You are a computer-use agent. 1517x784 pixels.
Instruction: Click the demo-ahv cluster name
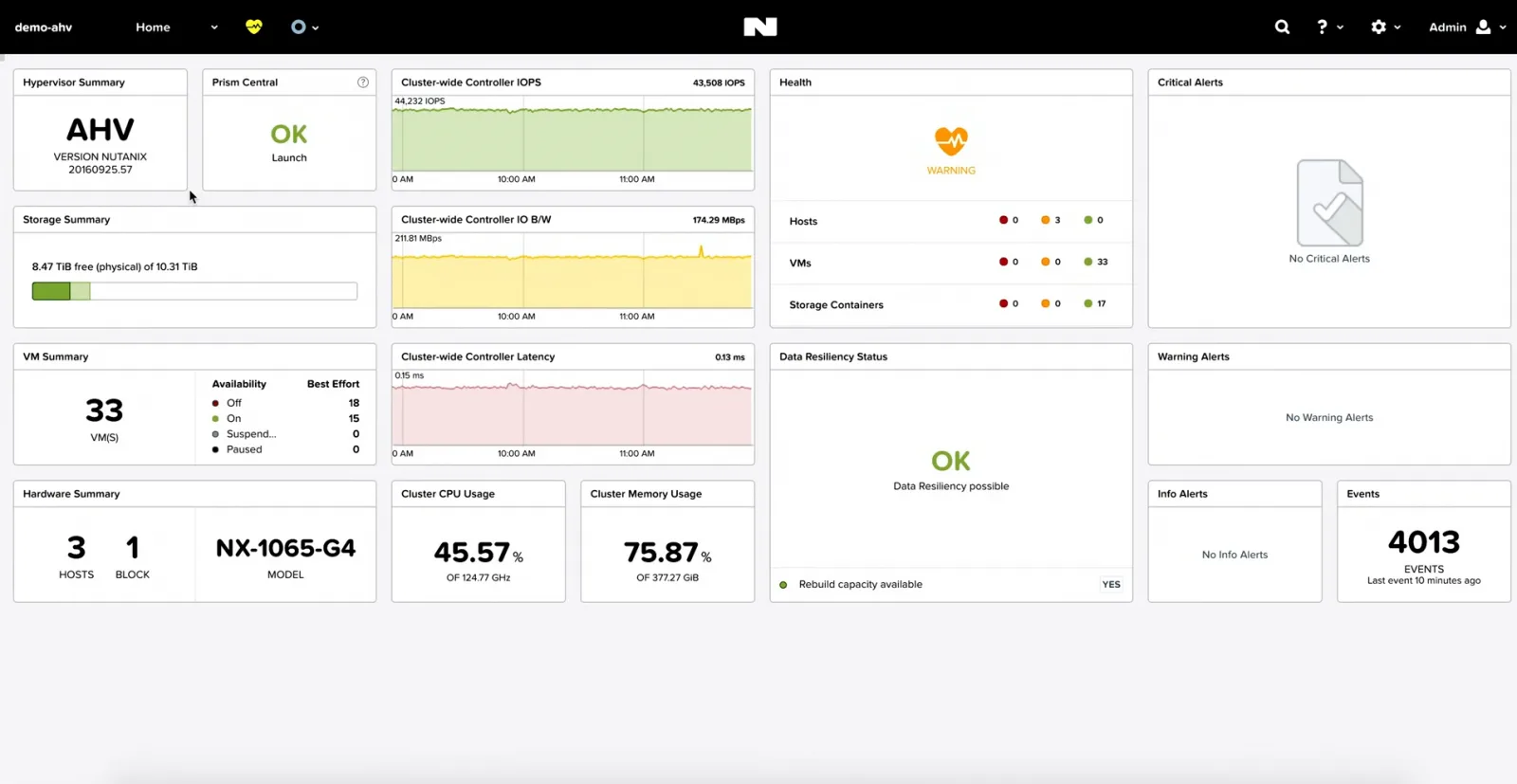44,27
